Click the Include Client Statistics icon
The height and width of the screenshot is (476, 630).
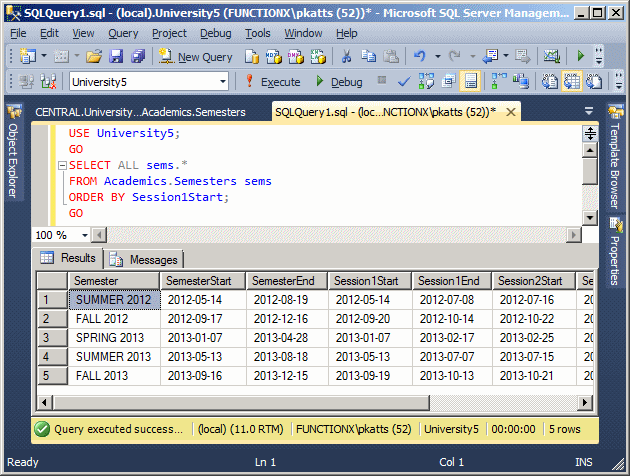pos(521,82)
